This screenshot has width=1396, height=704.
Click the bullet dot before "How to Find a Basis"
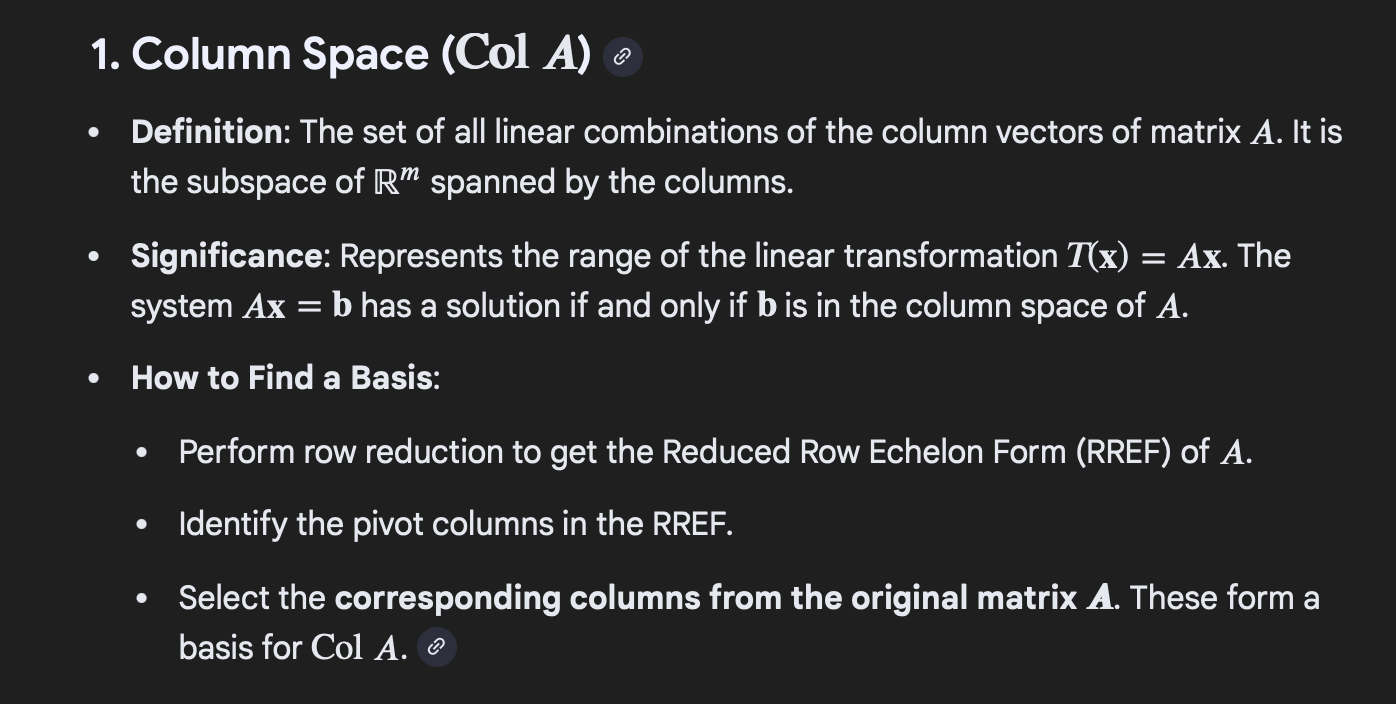(x=94, y=379)
